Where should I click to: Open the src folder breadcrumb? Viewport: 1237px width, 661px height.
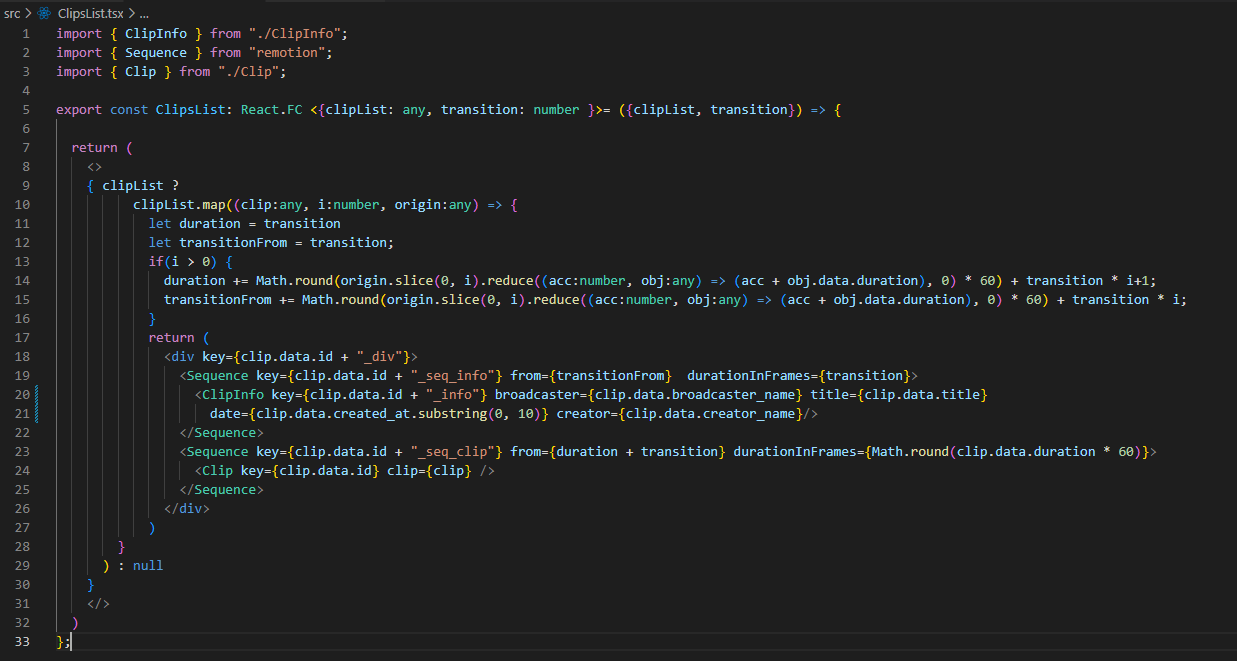tap(12, 13)
